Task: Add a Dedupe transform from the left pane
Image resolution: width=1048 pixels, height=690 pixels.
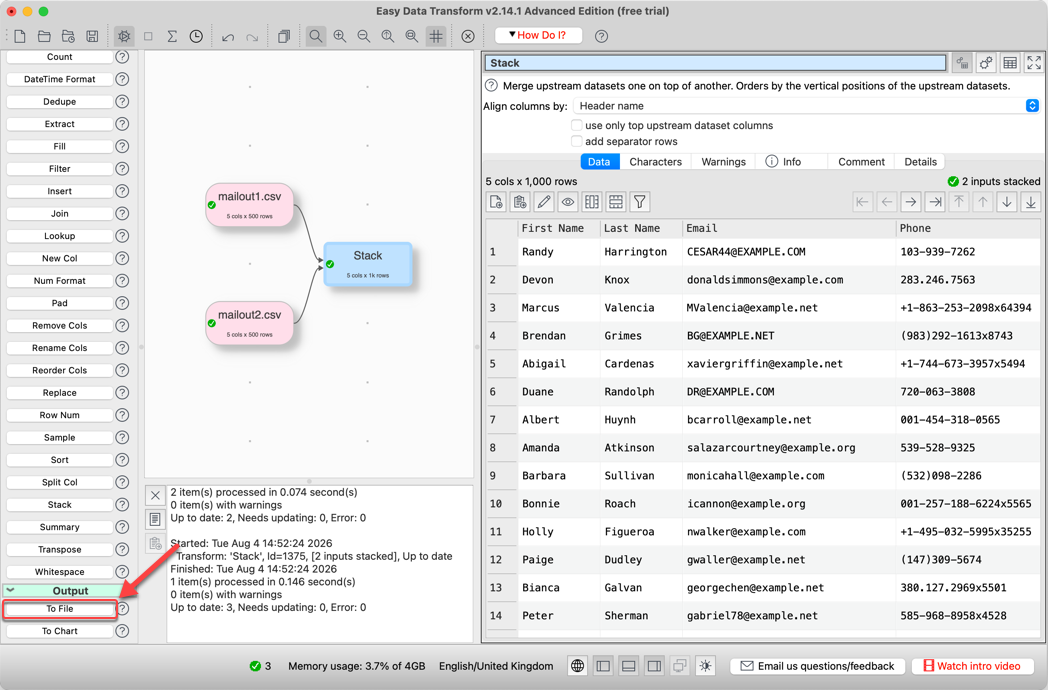Action: click(59, 102)
